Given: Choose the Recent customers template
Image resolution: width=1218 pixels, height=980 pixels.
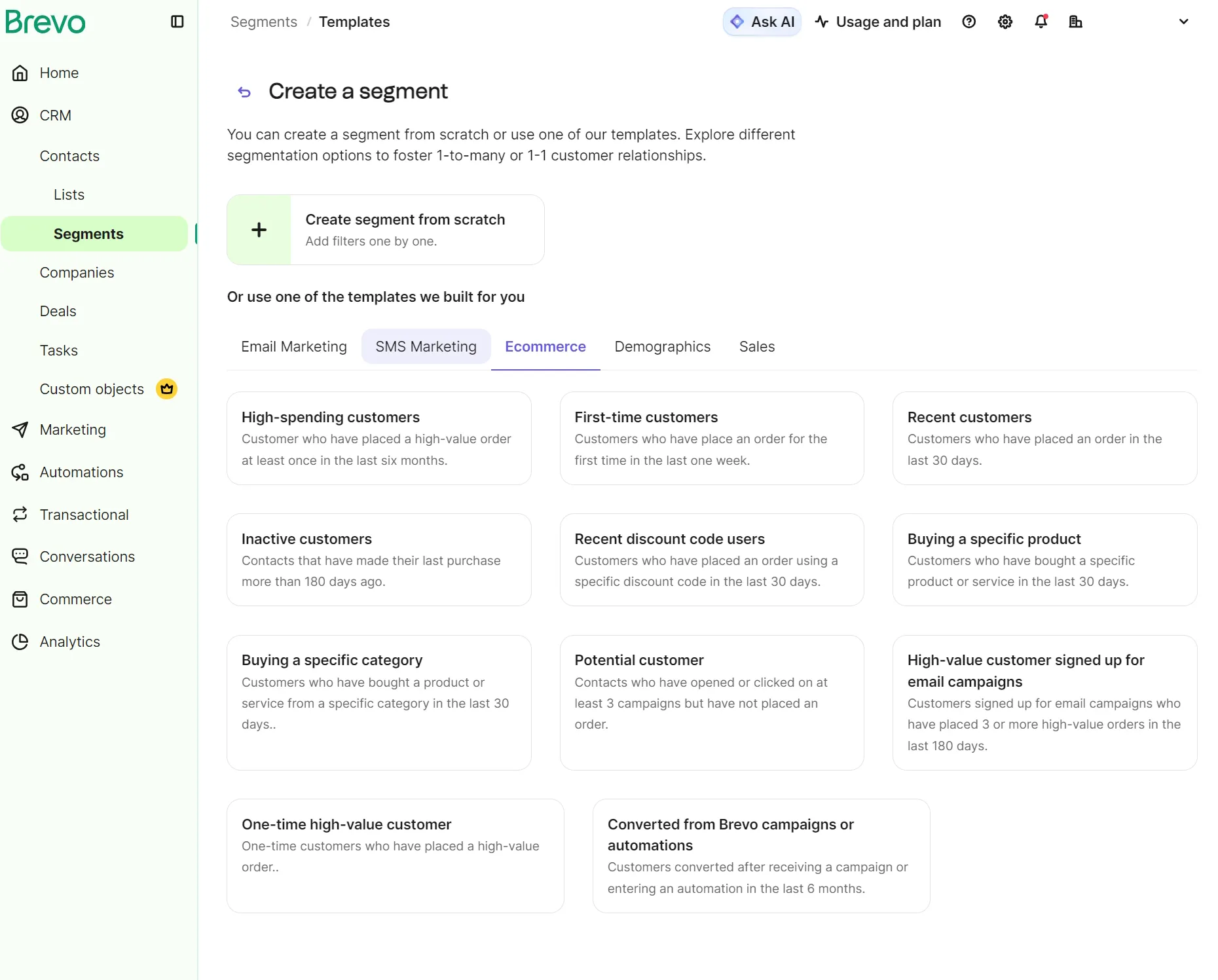Looking at the screenshot, I should (1045, 438).
